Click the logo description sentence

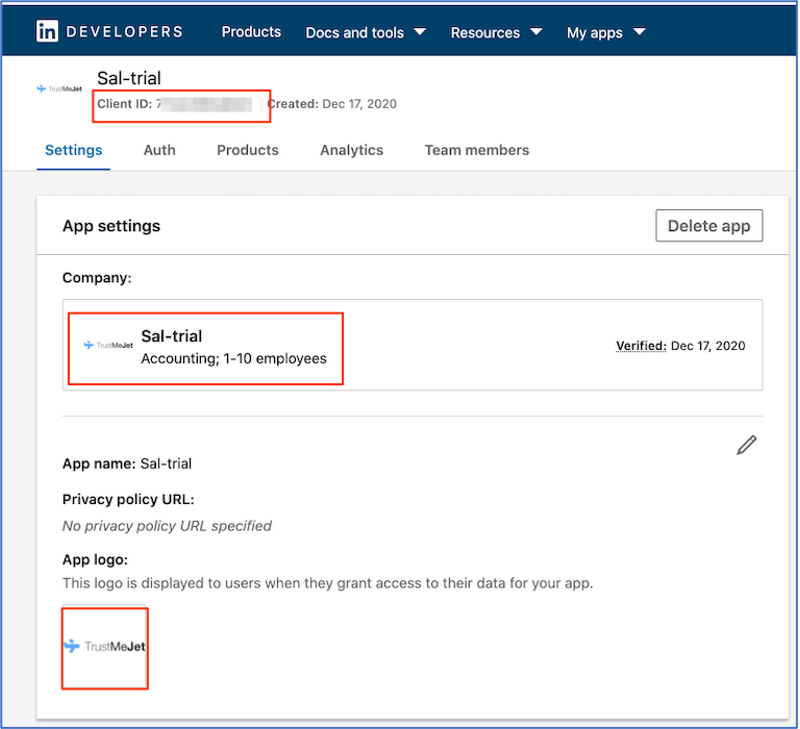[x=328, y=583]
